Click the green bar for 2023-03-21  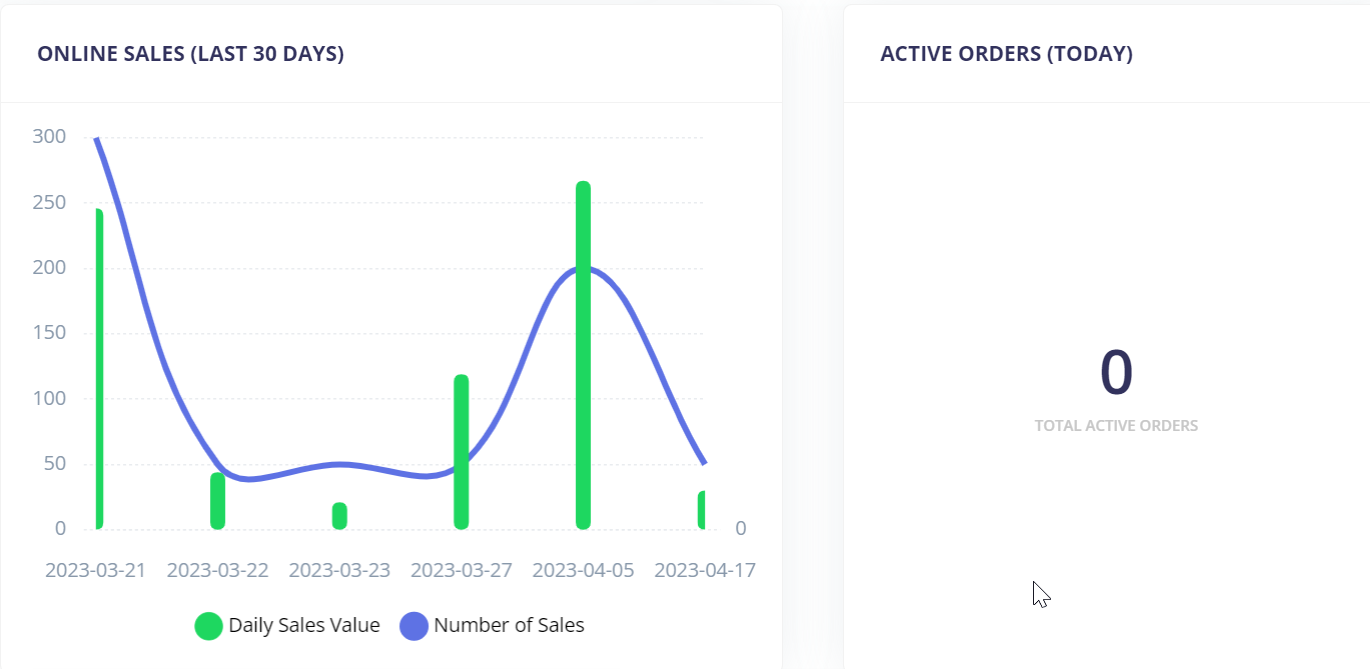coord(99,370)
